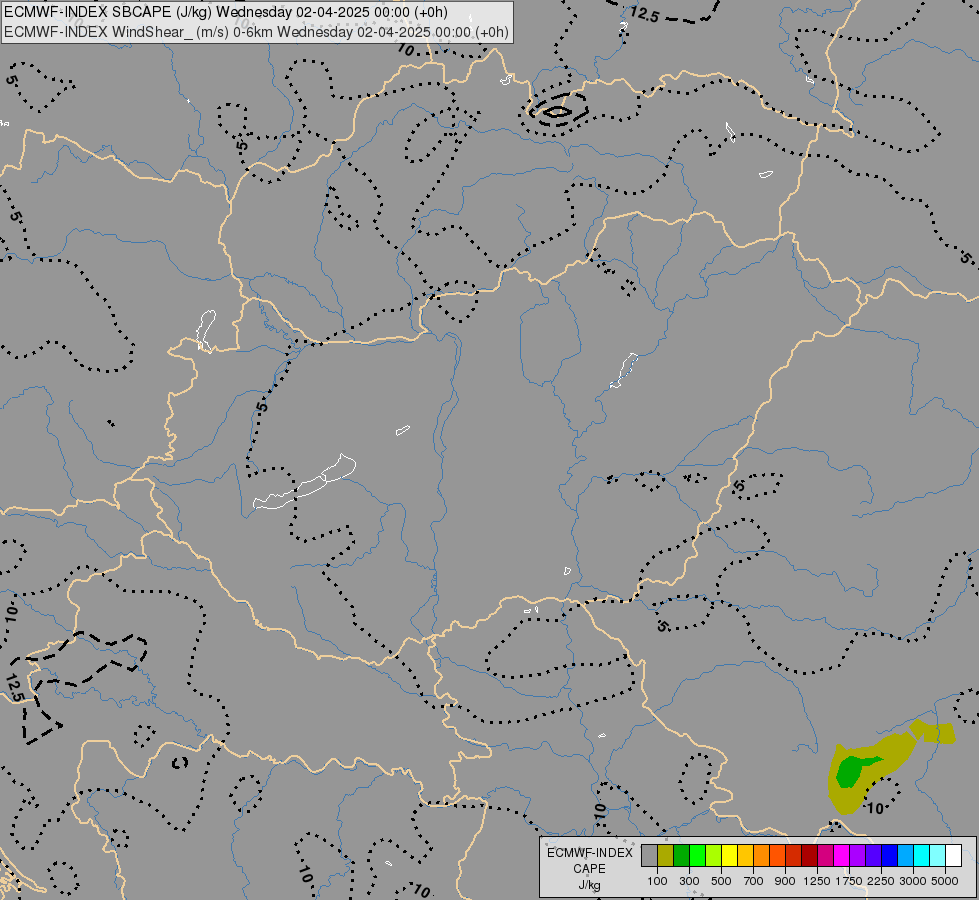
Task: Click the WindShear 0-6km title line
Action: [256, 32]
